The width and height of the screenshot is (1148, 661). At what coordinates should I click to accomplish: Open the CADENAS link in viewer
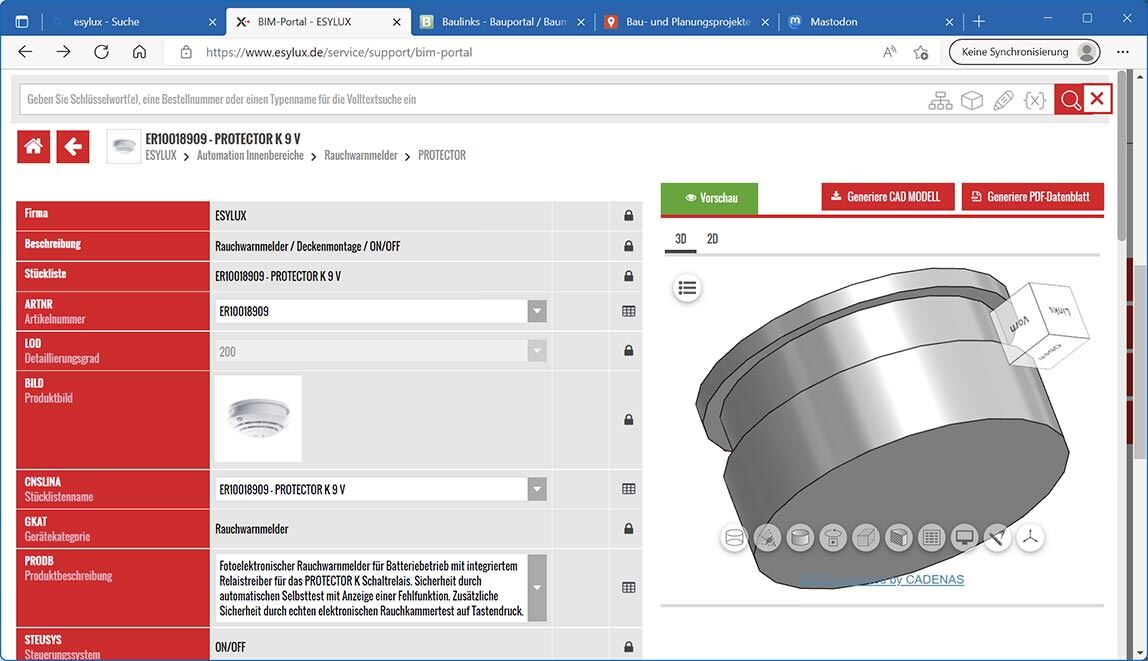point(882,579)
